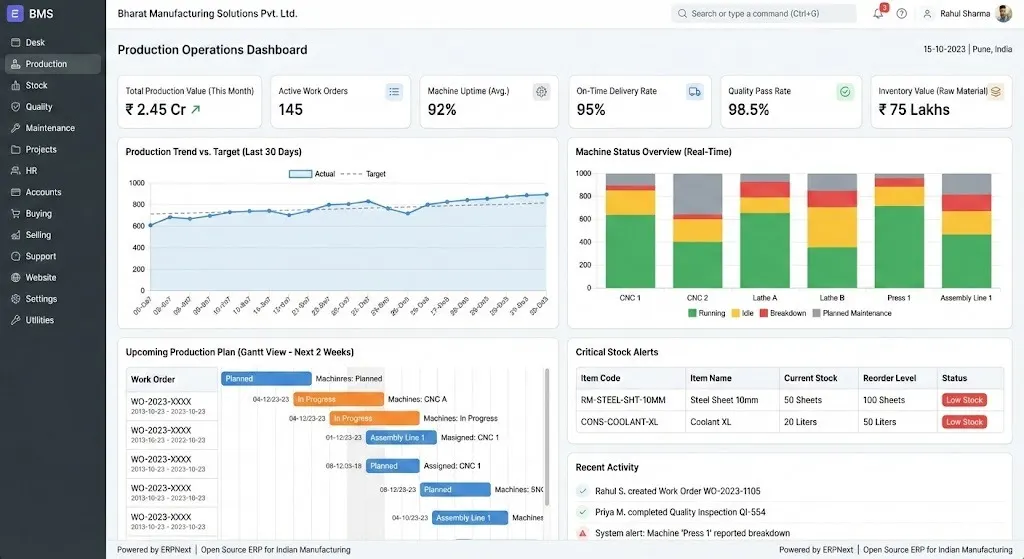Click the search or type a command field
Viewport: 1024px width, 559px height.
pyautogui.click(x=763, y=13)
